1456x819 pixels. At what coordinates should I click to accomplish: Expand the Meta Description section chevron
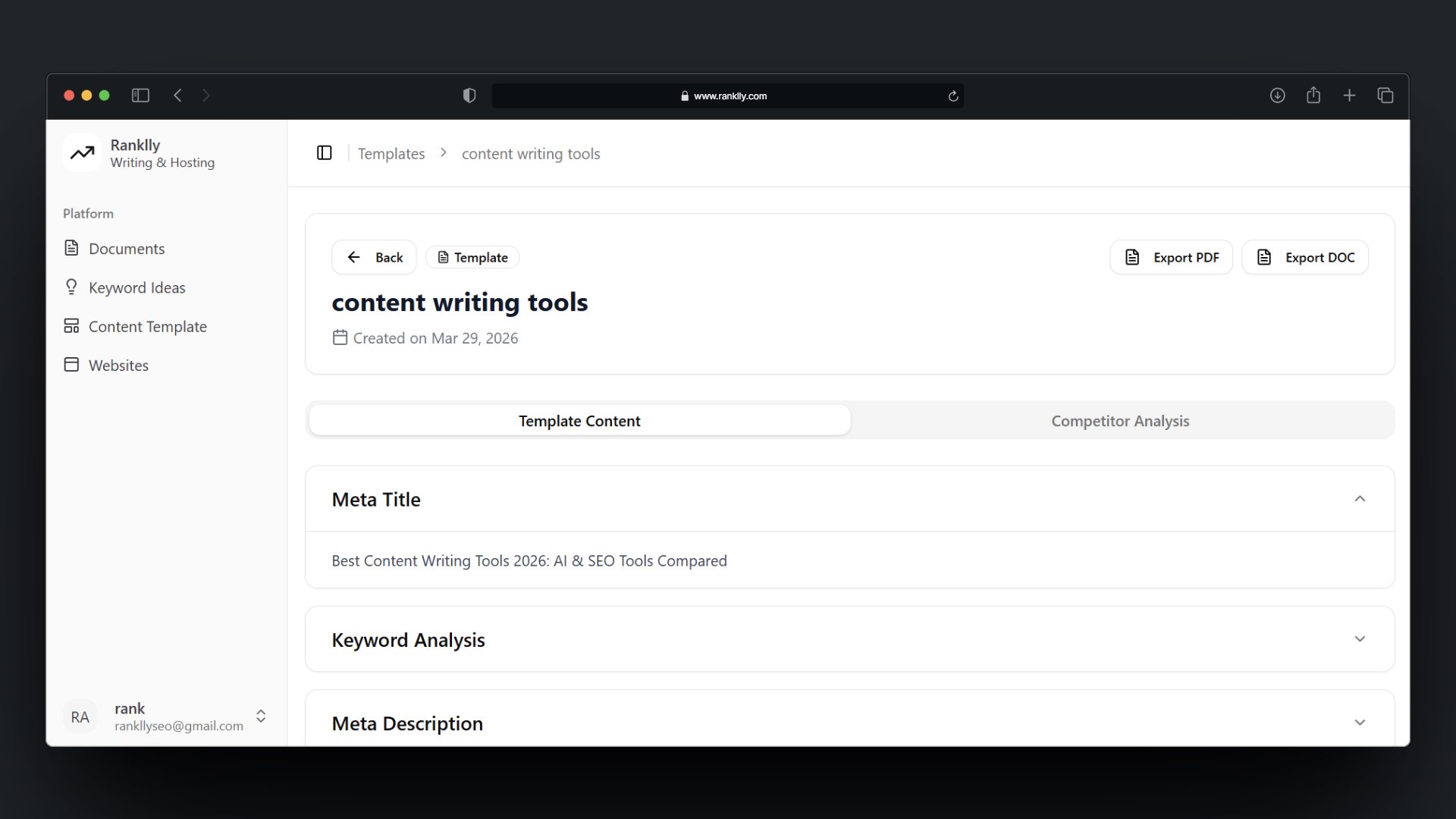click(x=1360, y=723)
